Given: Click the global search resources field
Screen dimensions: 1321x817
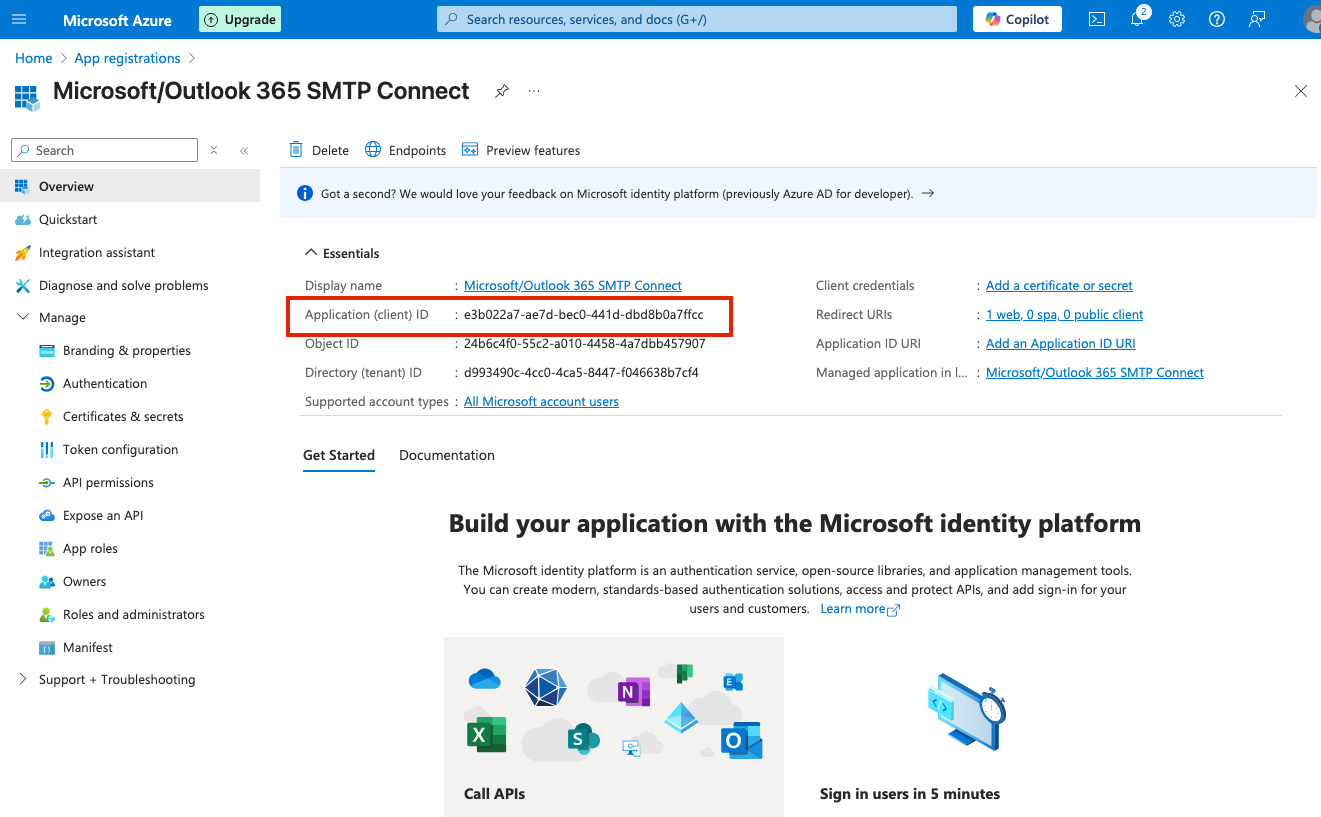Looking at the screenshot, I should pos(696,19).
